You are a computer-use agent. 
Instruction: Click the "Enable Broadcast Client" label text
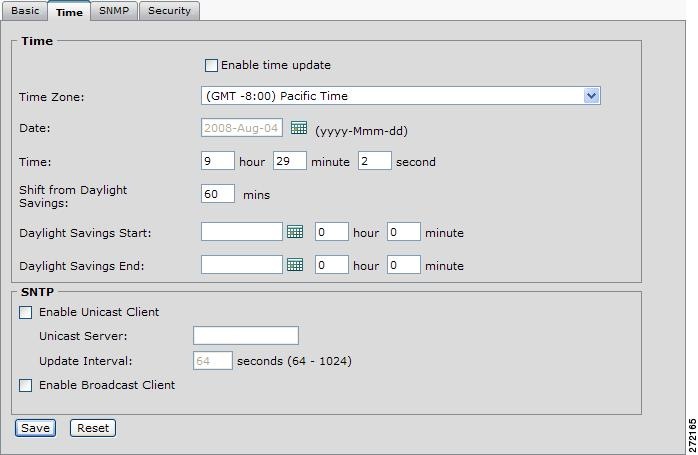(107, 385)
